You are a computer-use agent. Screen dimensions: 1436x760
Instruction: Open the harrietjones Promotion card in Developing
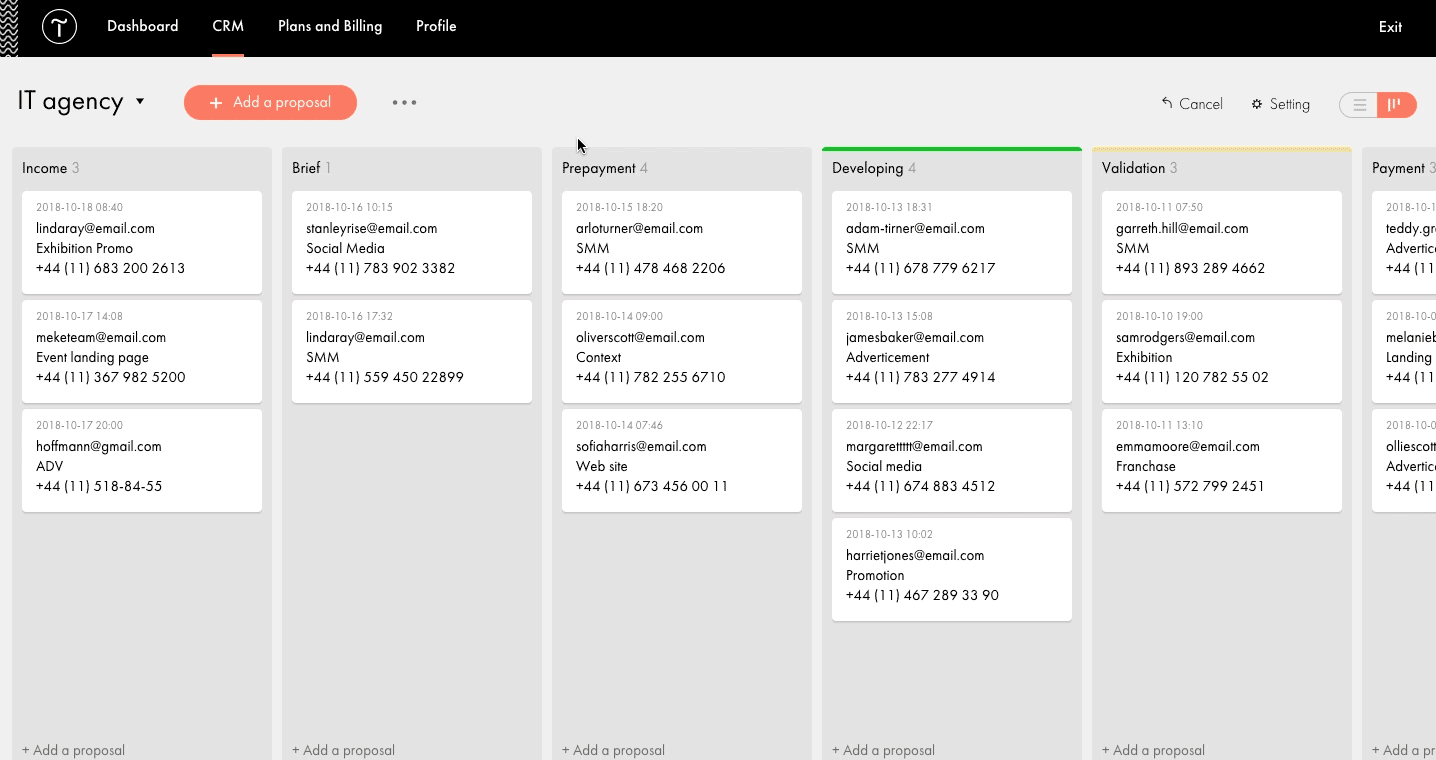[951, 569]
